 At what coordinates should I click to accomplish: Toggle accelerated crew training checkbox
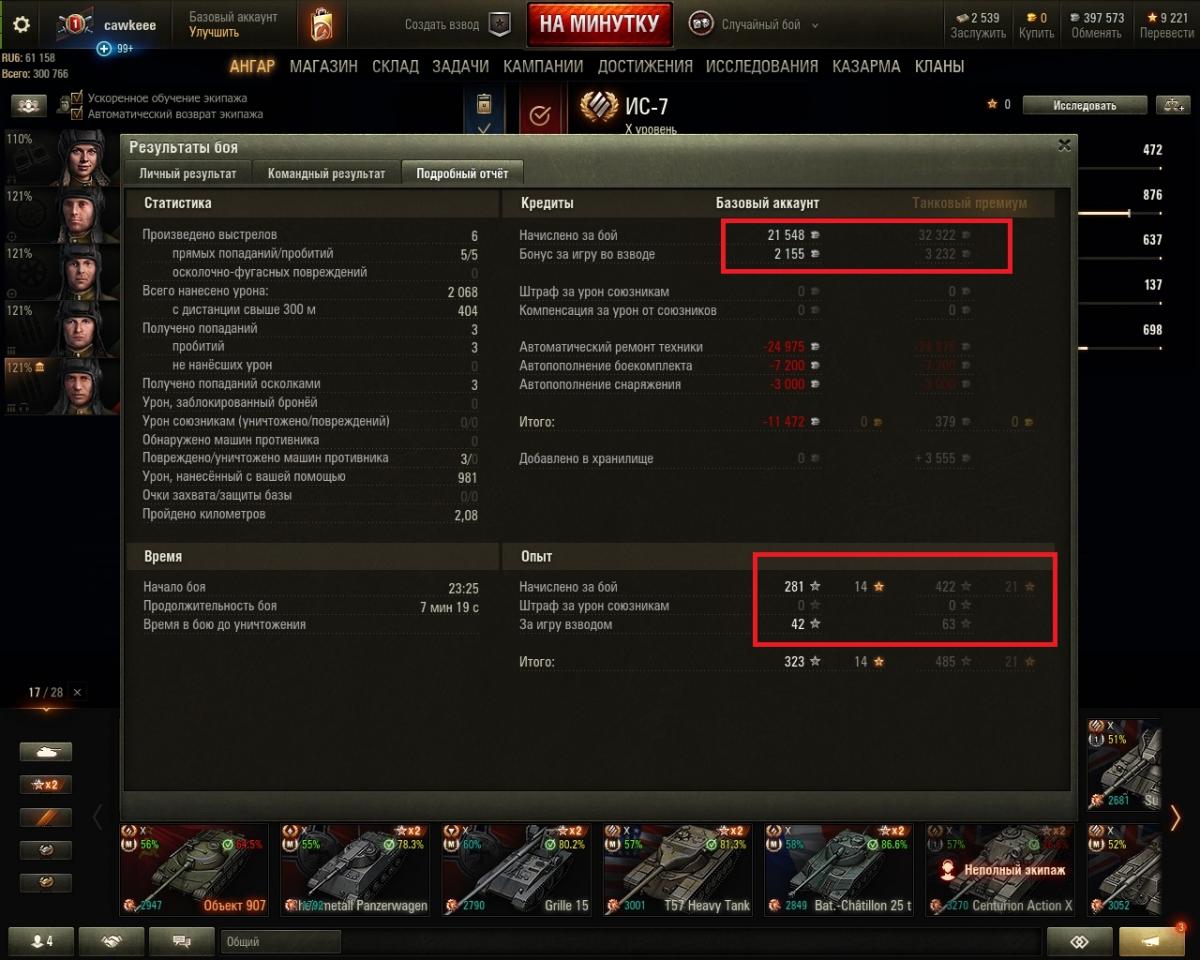77,98
